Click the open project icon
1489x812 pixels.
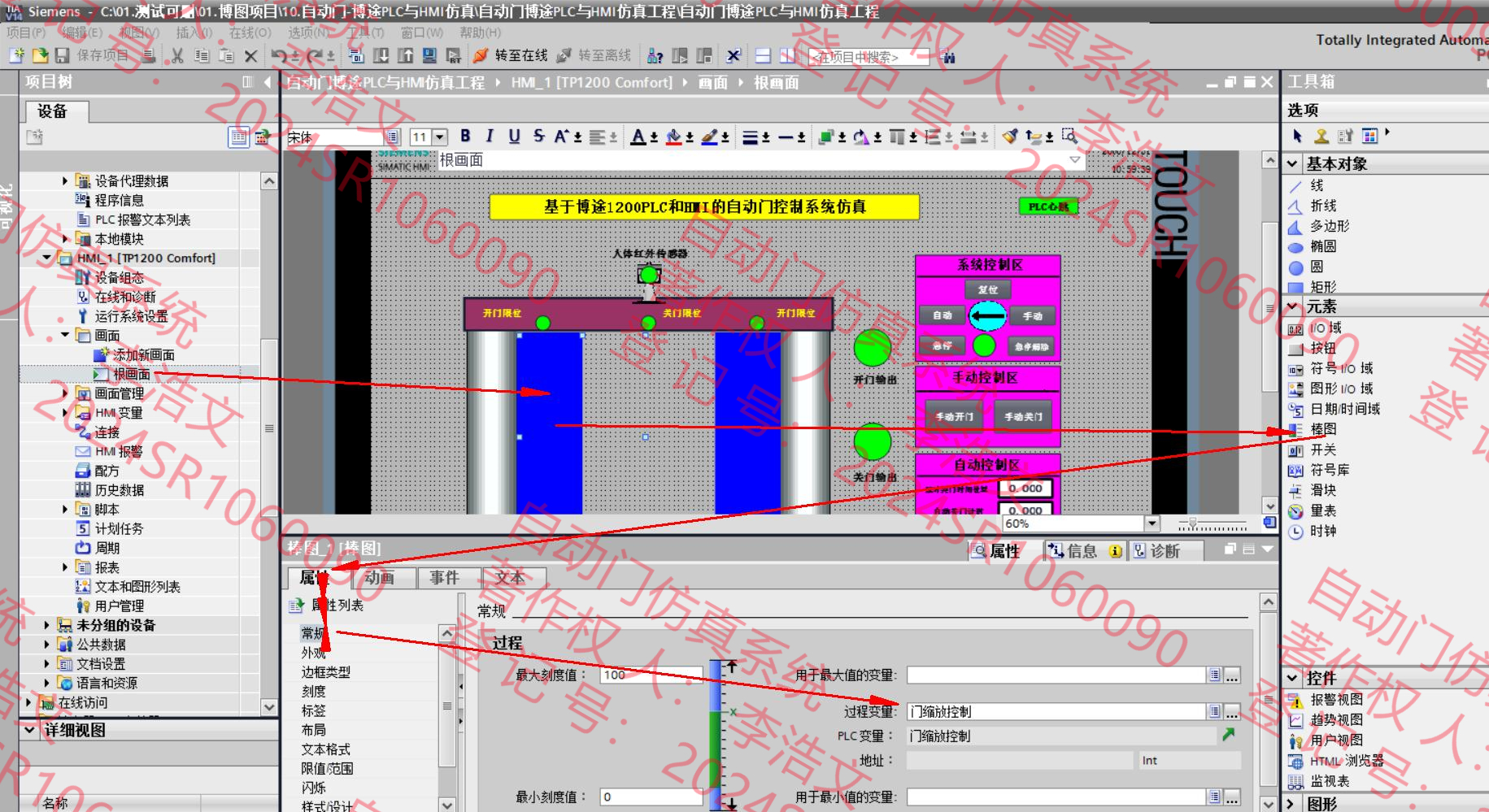click(x=40, y=55)
